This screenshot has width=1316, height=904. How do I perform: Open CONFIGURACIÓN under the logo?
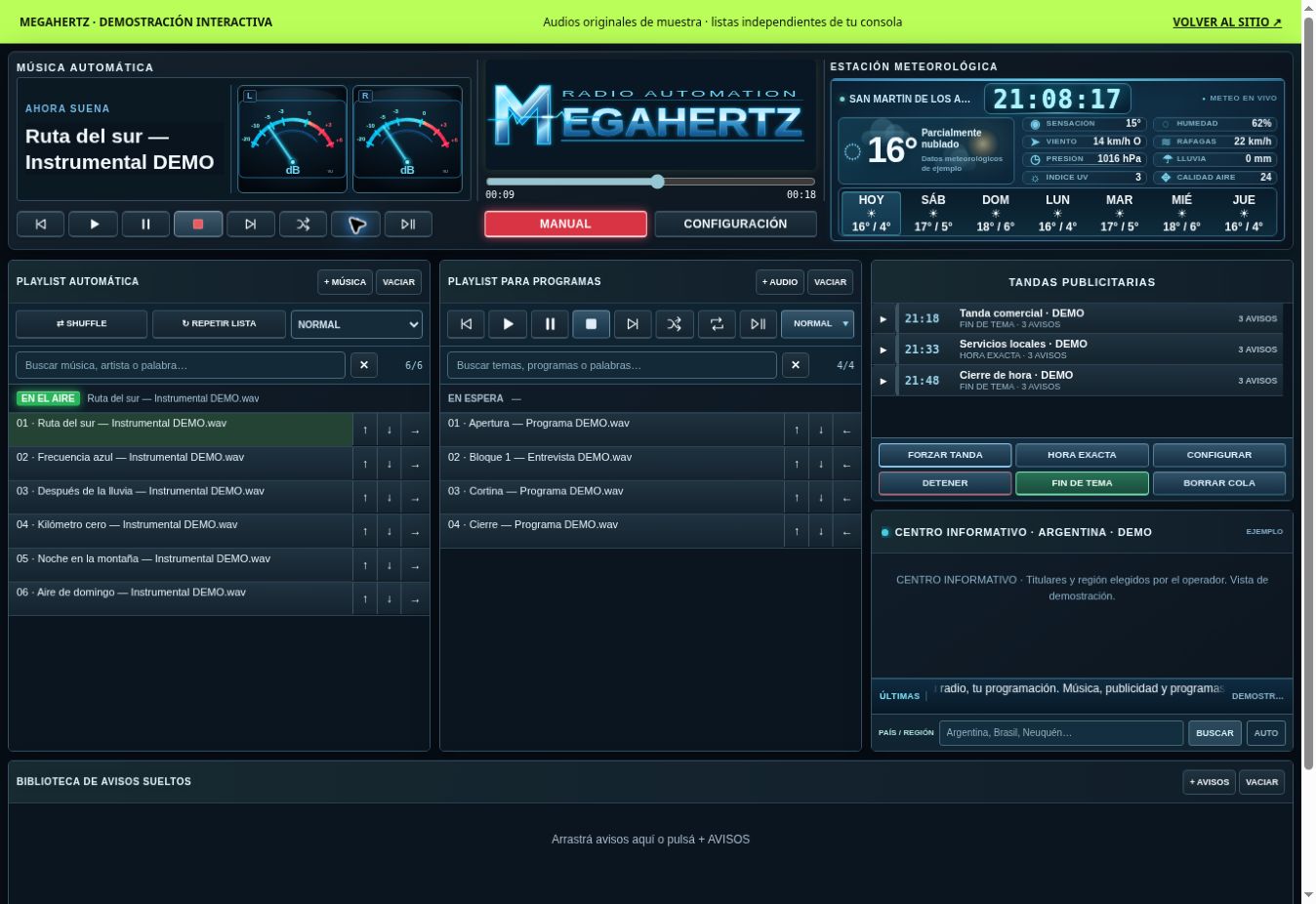point(735,224)
